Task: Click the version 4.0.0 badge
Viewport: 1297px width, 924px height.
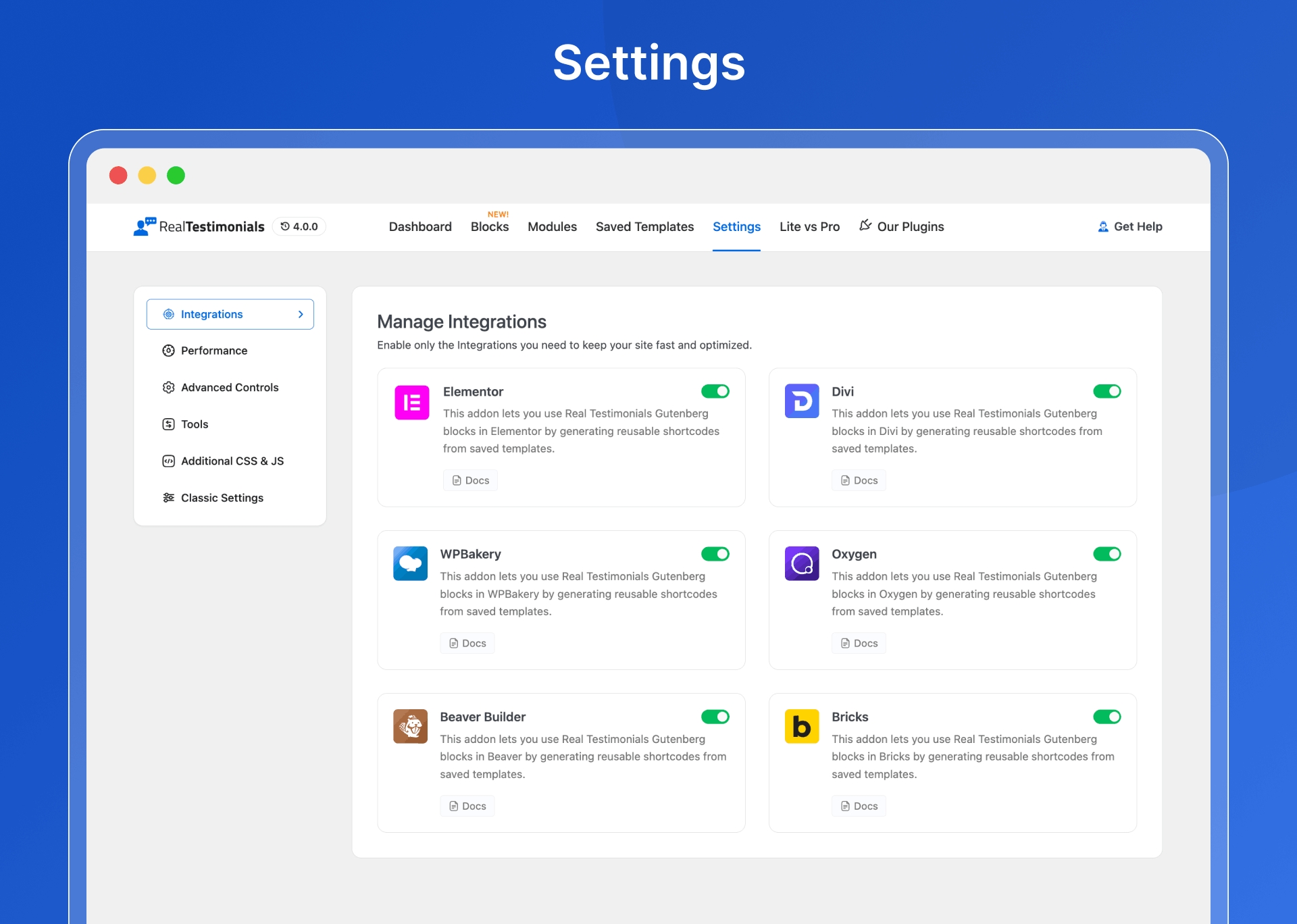Action: 299,226
